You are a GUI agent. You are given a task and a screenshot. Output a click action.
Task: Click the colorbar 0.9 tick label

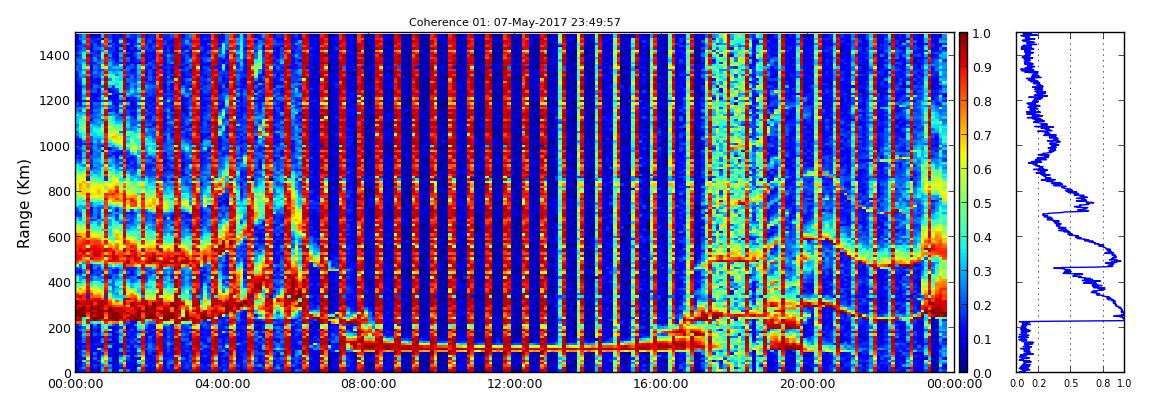click(983, 68)
